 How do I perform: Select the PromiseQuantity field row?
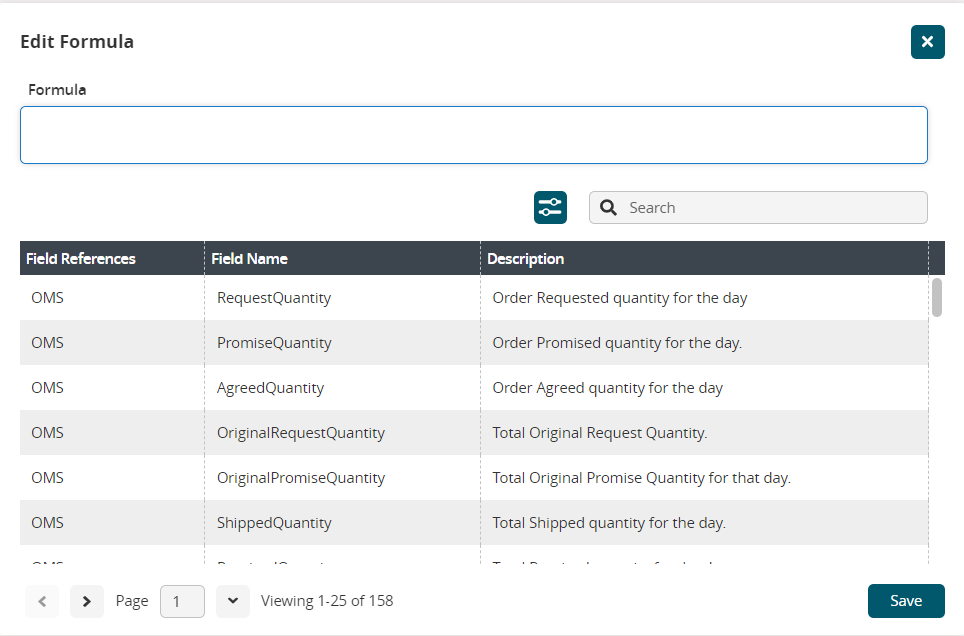[274, 343]
